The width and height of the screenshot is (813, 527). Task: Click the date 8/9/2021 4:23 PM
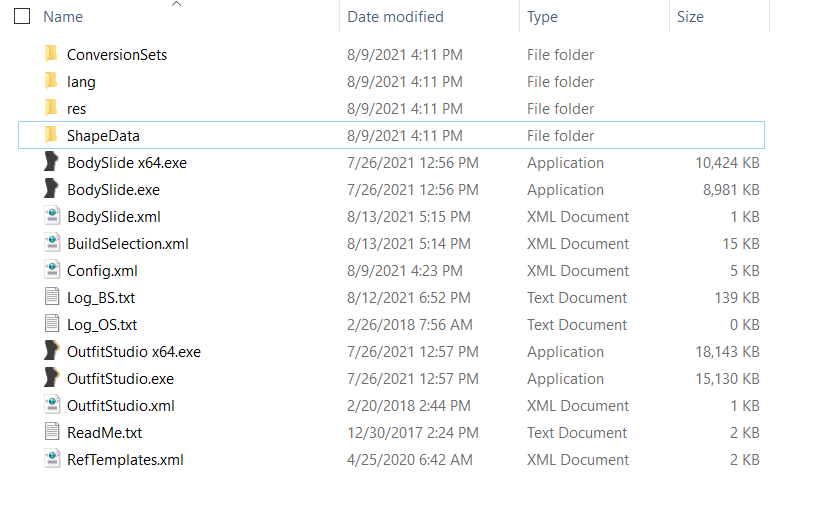[404, 271]
